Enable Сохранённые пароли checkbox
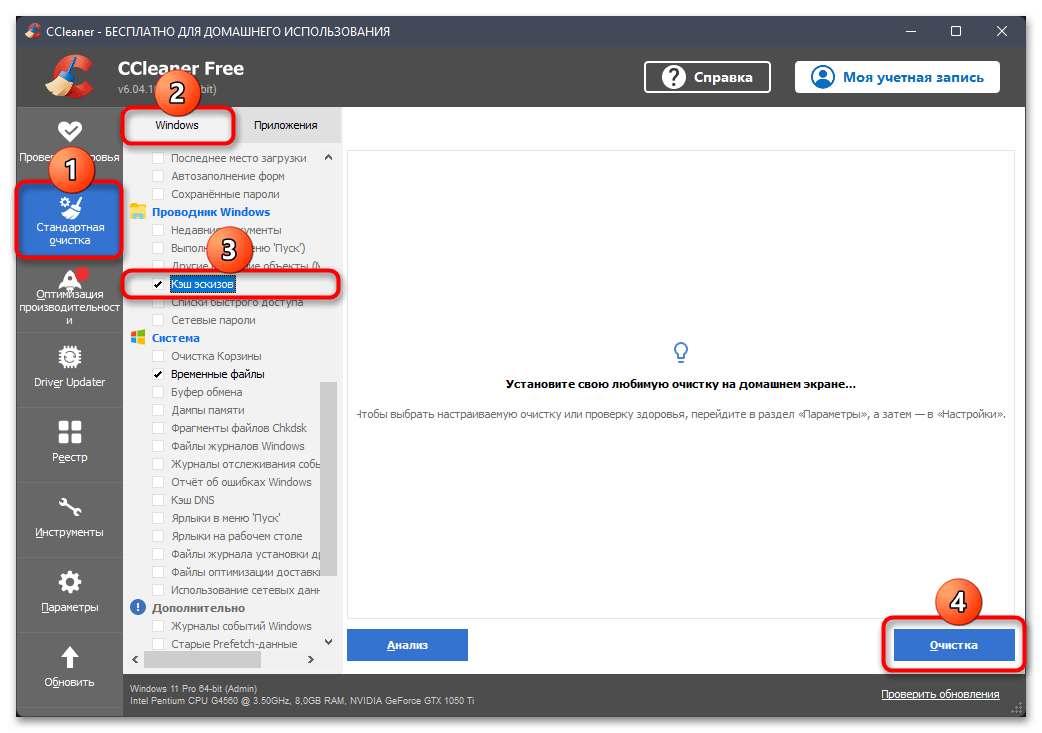Image resolution: width=1042 pixels, height=733 pixels. click(x=158, y=194)
